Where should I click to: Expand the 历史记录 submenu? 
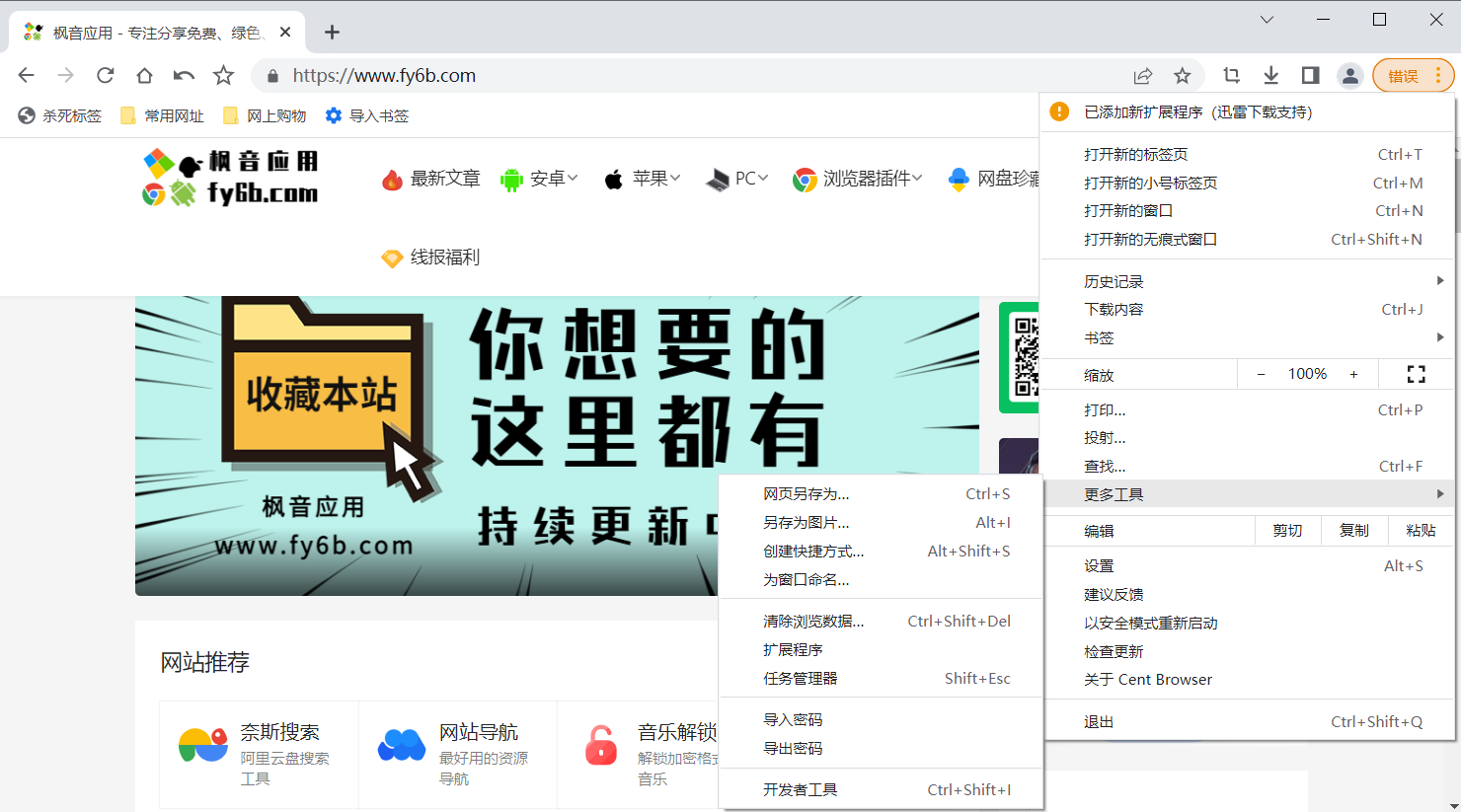(x=1248, y=281)
